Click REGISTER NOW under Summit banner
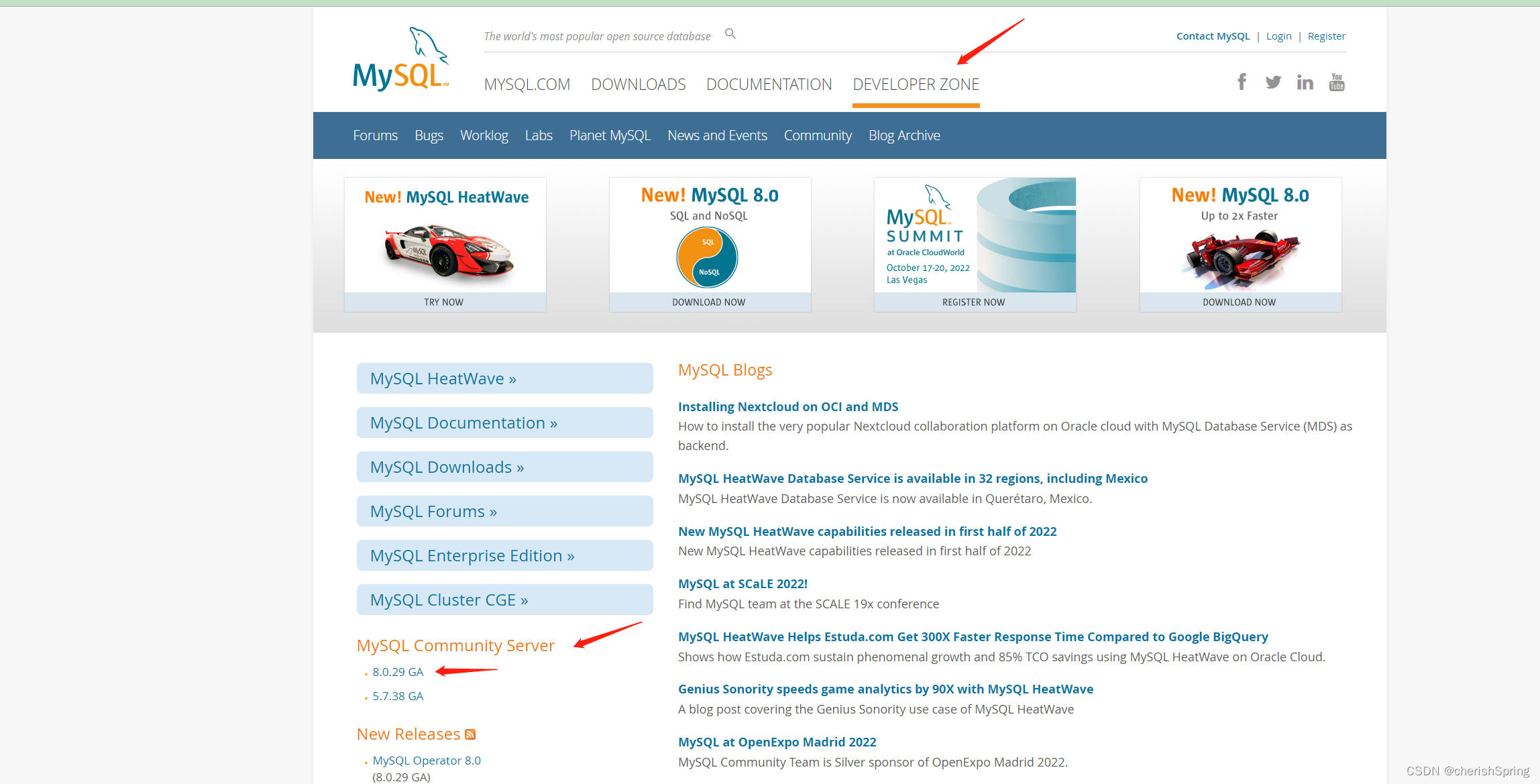Image resolution: width=1540 pixels, height=784 pixels. tap(974, 302)
